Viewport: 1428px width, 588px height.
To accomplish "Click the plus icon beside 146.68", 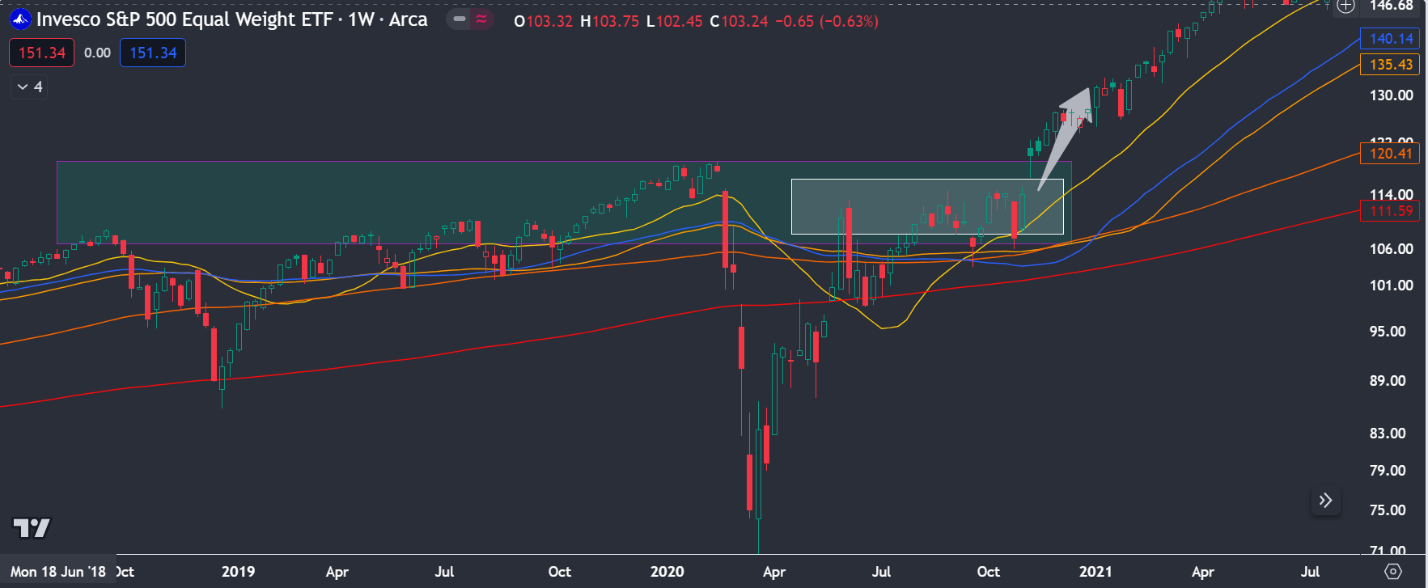I will pos(1346,6).
